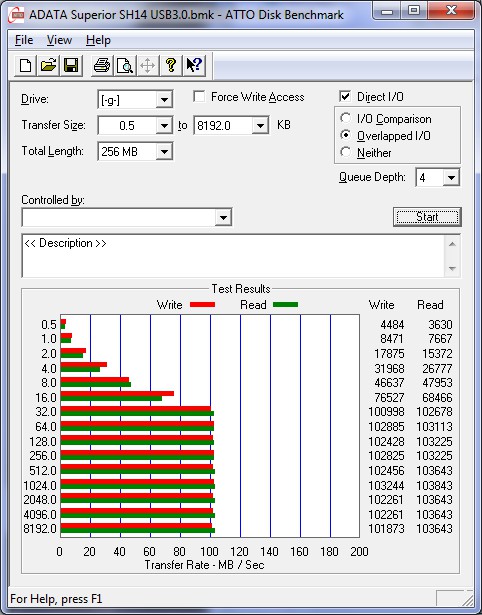Expand Total Length dropdown 256 MB
The image size is (482, 615).
click(x=164, y=152)
